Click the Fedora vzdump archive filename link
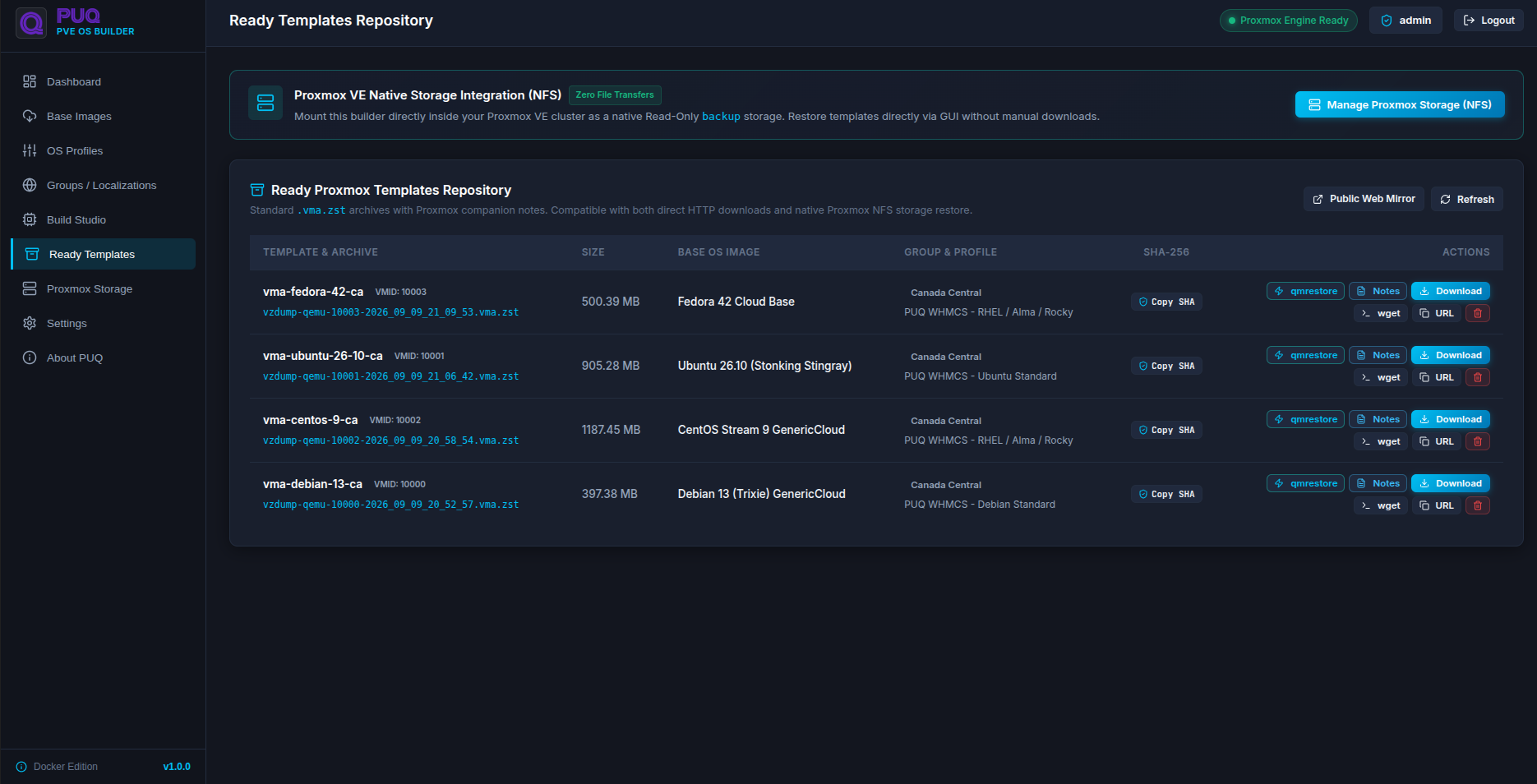 pyautogui.click(x=390, y=312)
